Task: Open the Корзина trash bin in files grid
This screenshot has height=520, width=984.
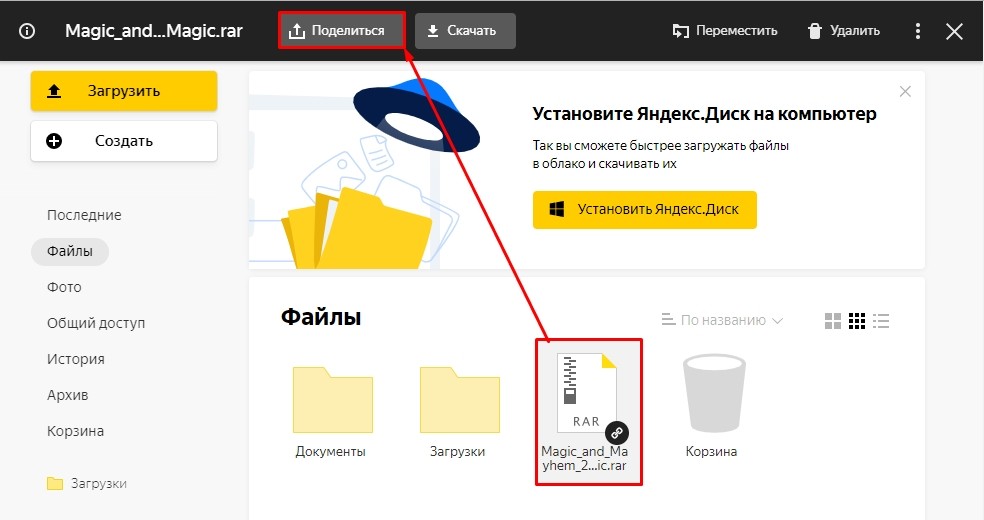Action: click(x=712, y=406)
